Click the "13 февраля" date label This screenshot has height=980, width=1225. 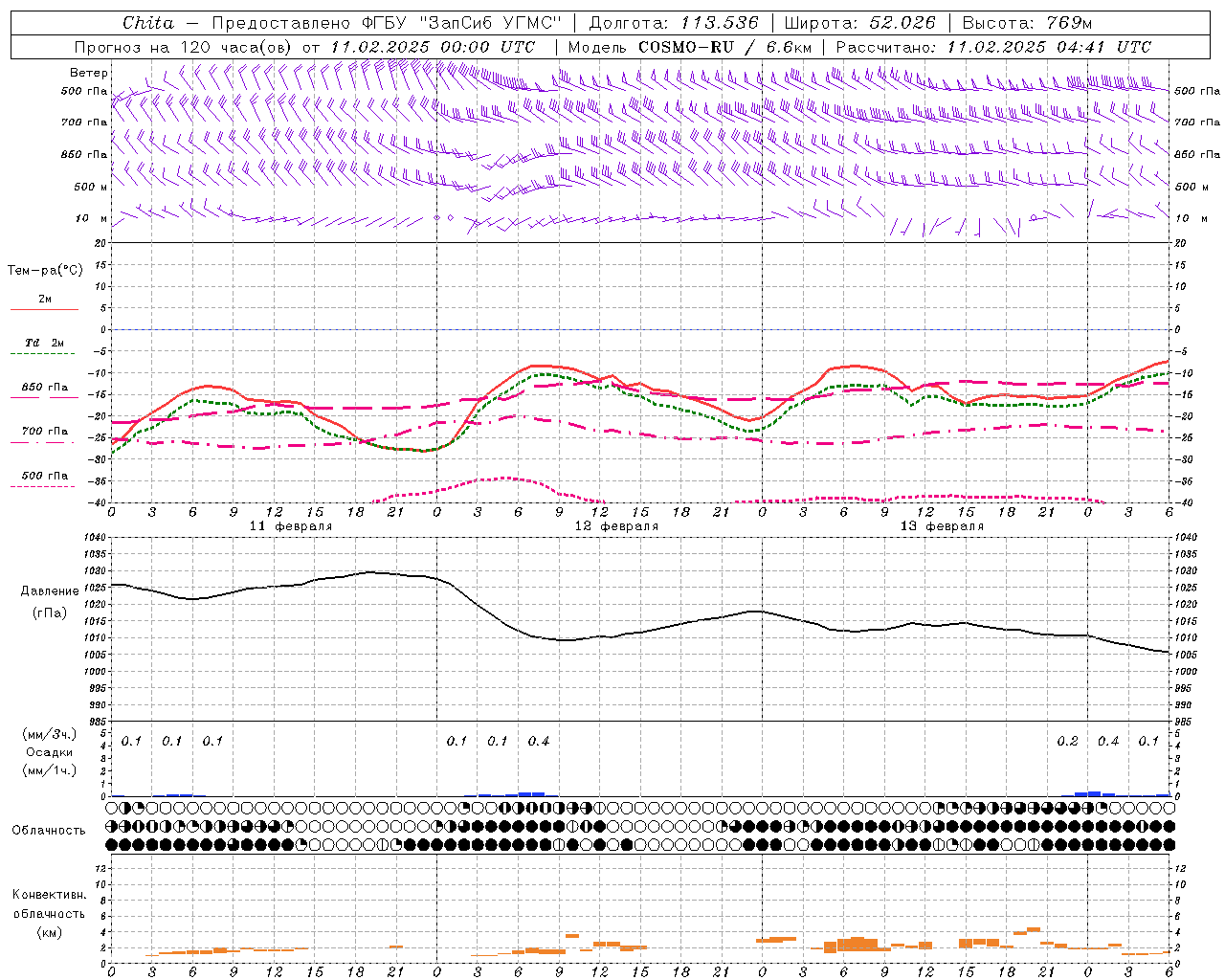[942, 526]
